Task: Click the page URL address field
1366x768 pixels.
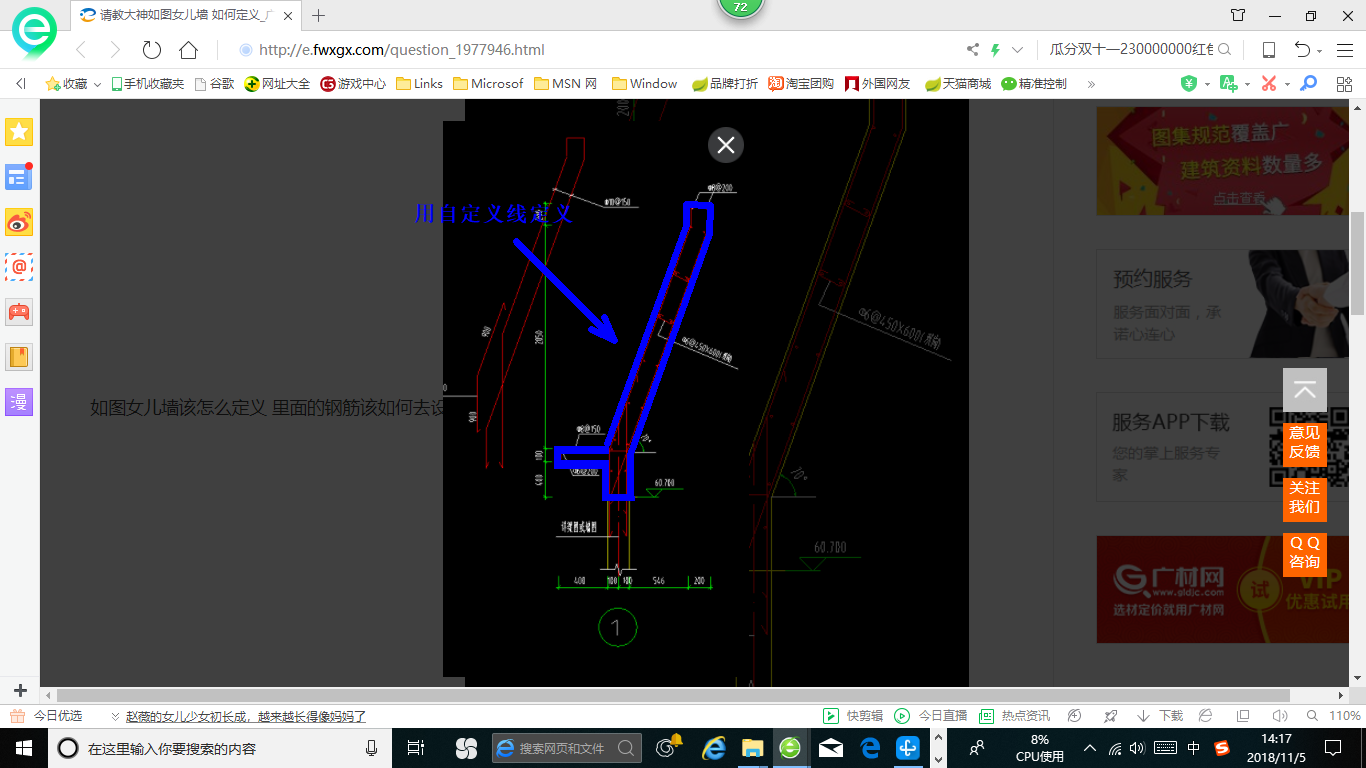Action: coord(402,50)
